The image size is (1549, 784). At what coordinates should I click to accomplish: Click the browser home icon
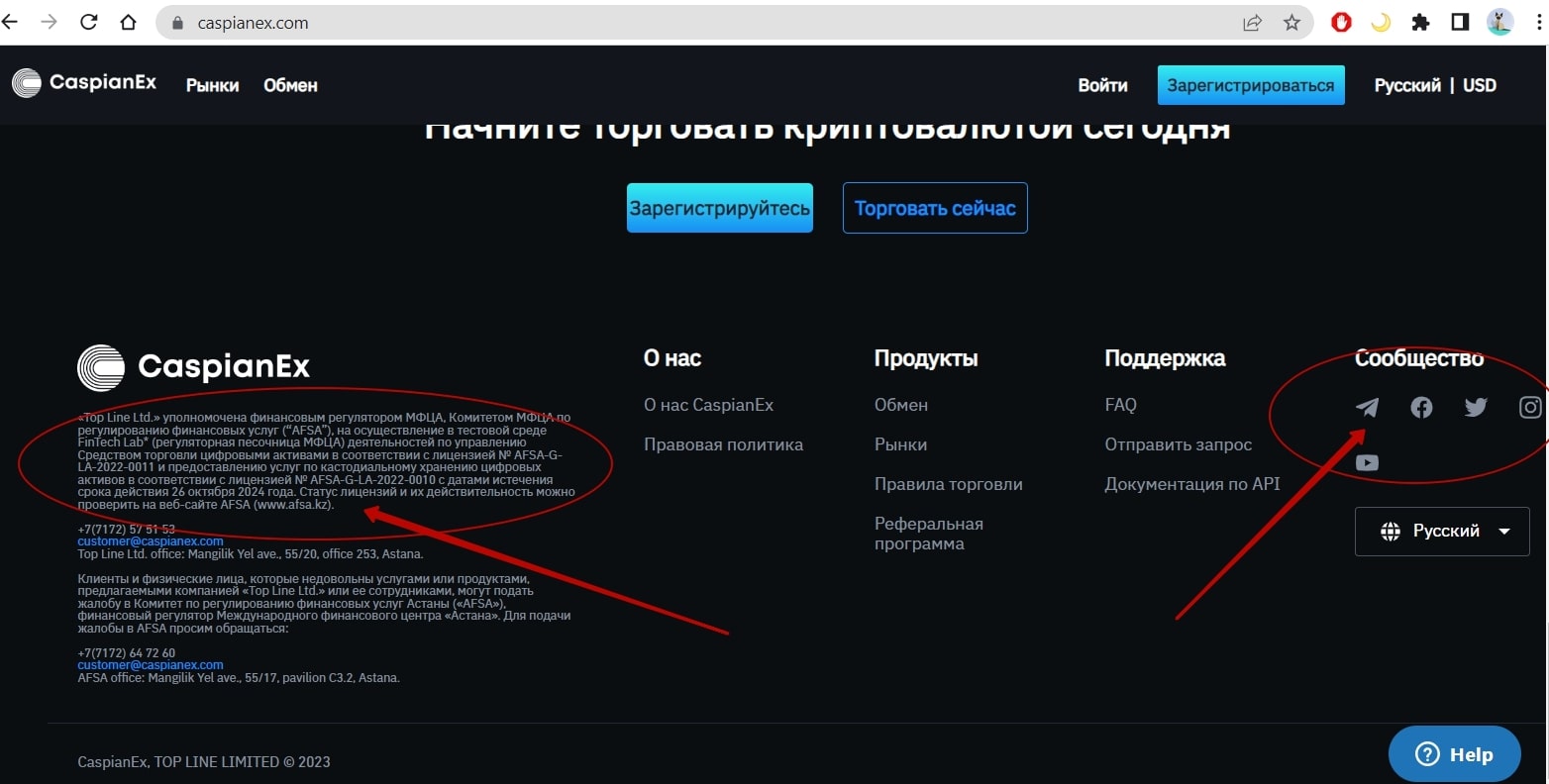(x=128, y=22)
